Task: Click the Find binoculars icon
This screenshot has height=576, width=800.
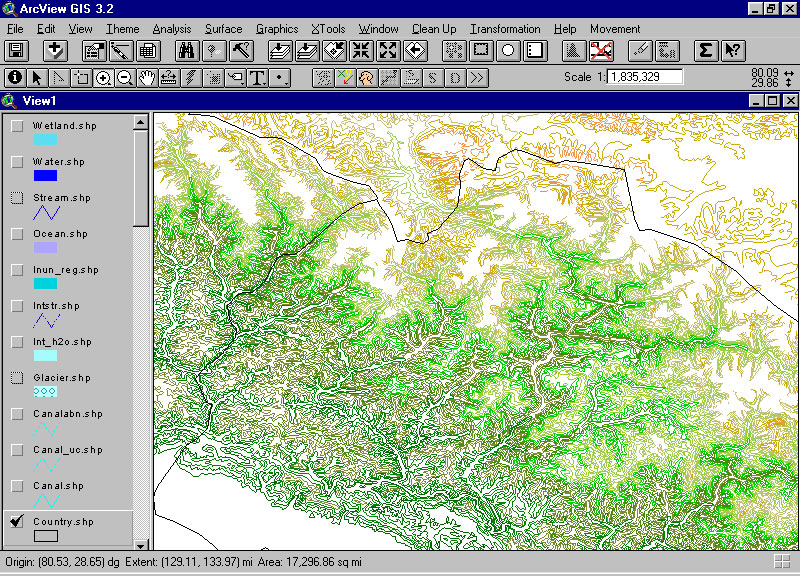Action: pyautogui.click(x=186, y=50)
